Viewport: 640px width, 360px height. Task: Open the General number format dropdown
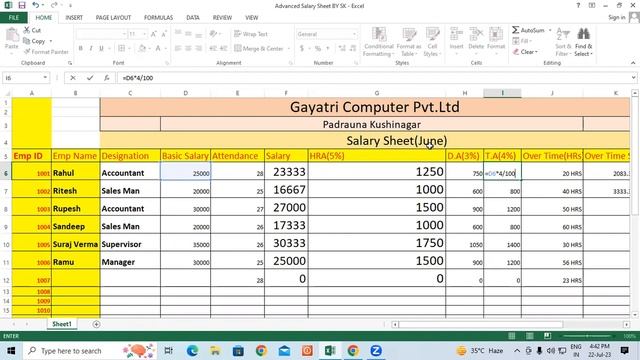tap(354, 34)
